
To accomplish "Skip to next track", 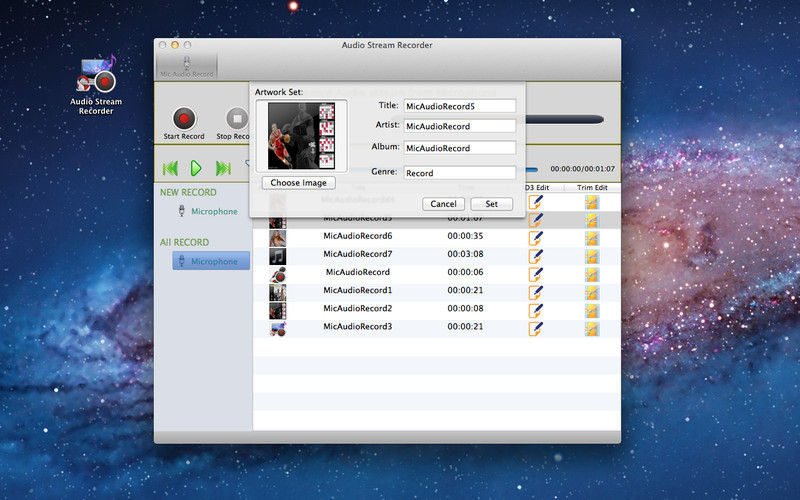I will pyautogui.click(x=223, y=168).
